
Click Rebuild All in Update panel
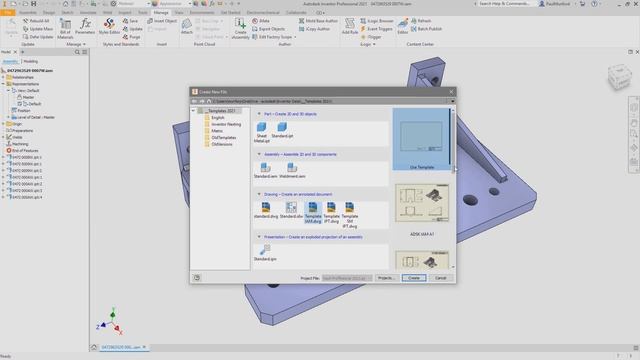[x=36, y=21]
